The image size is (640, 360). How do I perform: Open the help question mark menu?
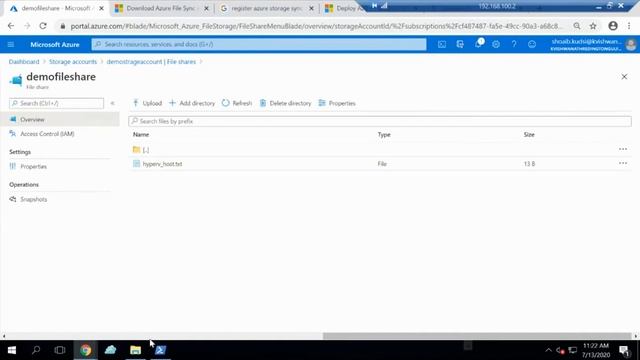tap(514, 44)
